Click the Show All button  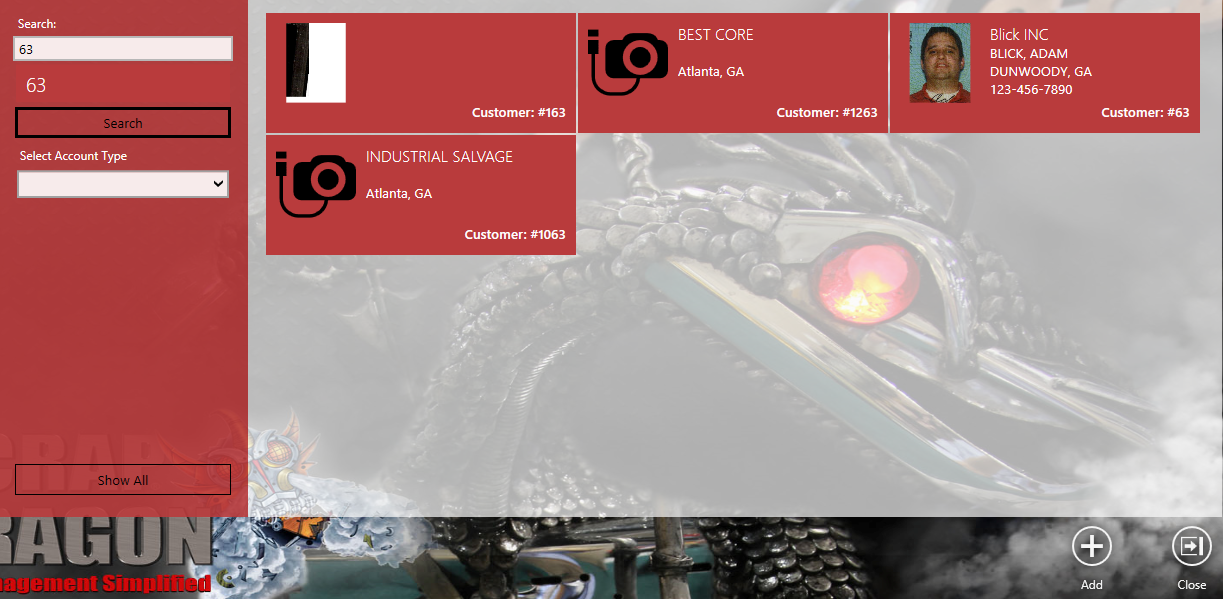click(123, 480)
